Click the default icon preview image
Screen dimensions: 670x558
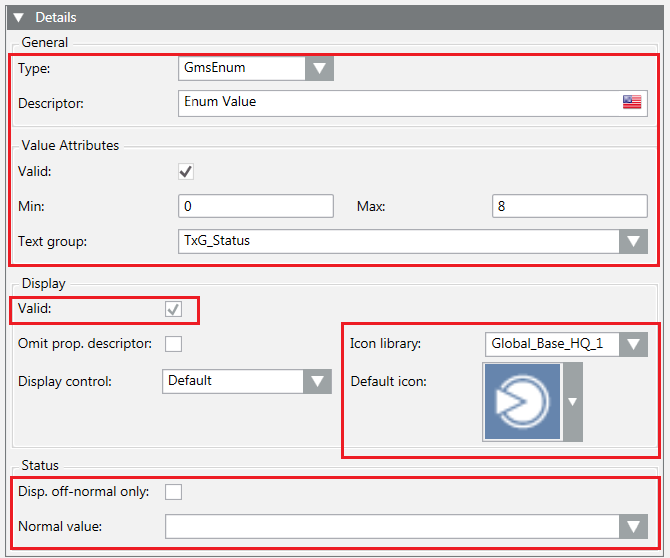click(523, 401)
